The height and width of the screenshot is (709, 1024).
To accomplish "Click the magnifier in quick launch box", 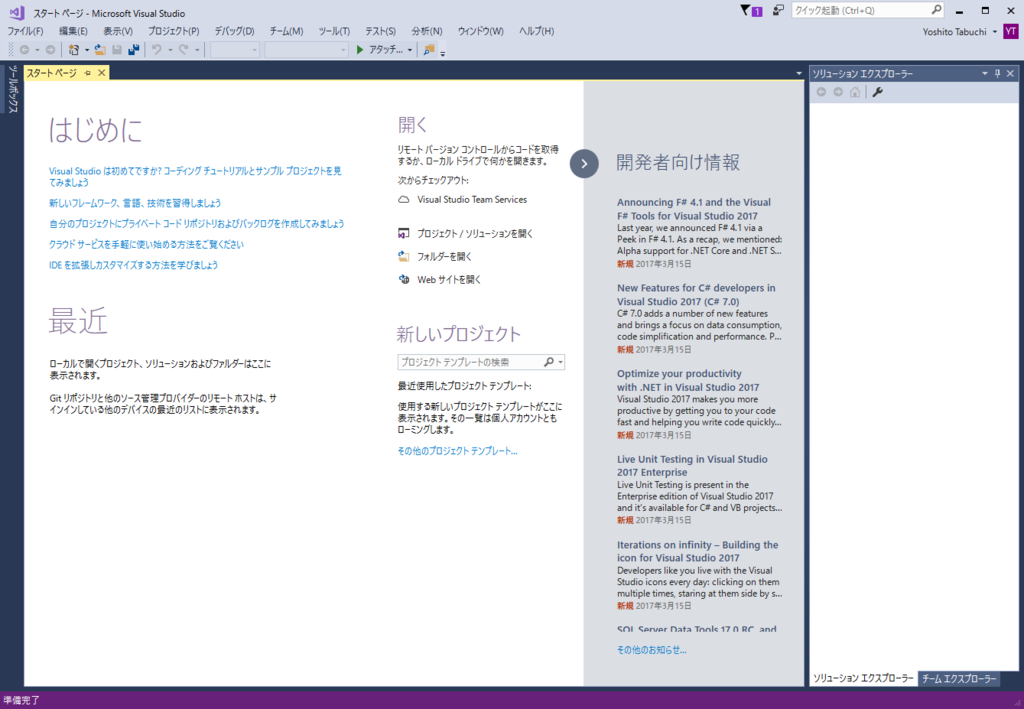I will (x=936, y=10).
